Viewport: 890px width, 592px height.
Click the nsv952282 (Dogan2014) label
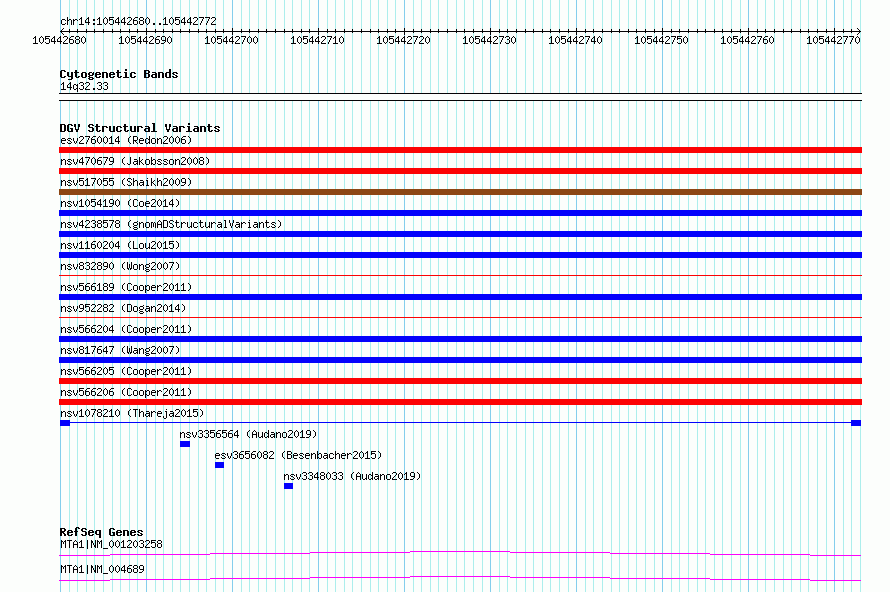[x=123, y=308]
